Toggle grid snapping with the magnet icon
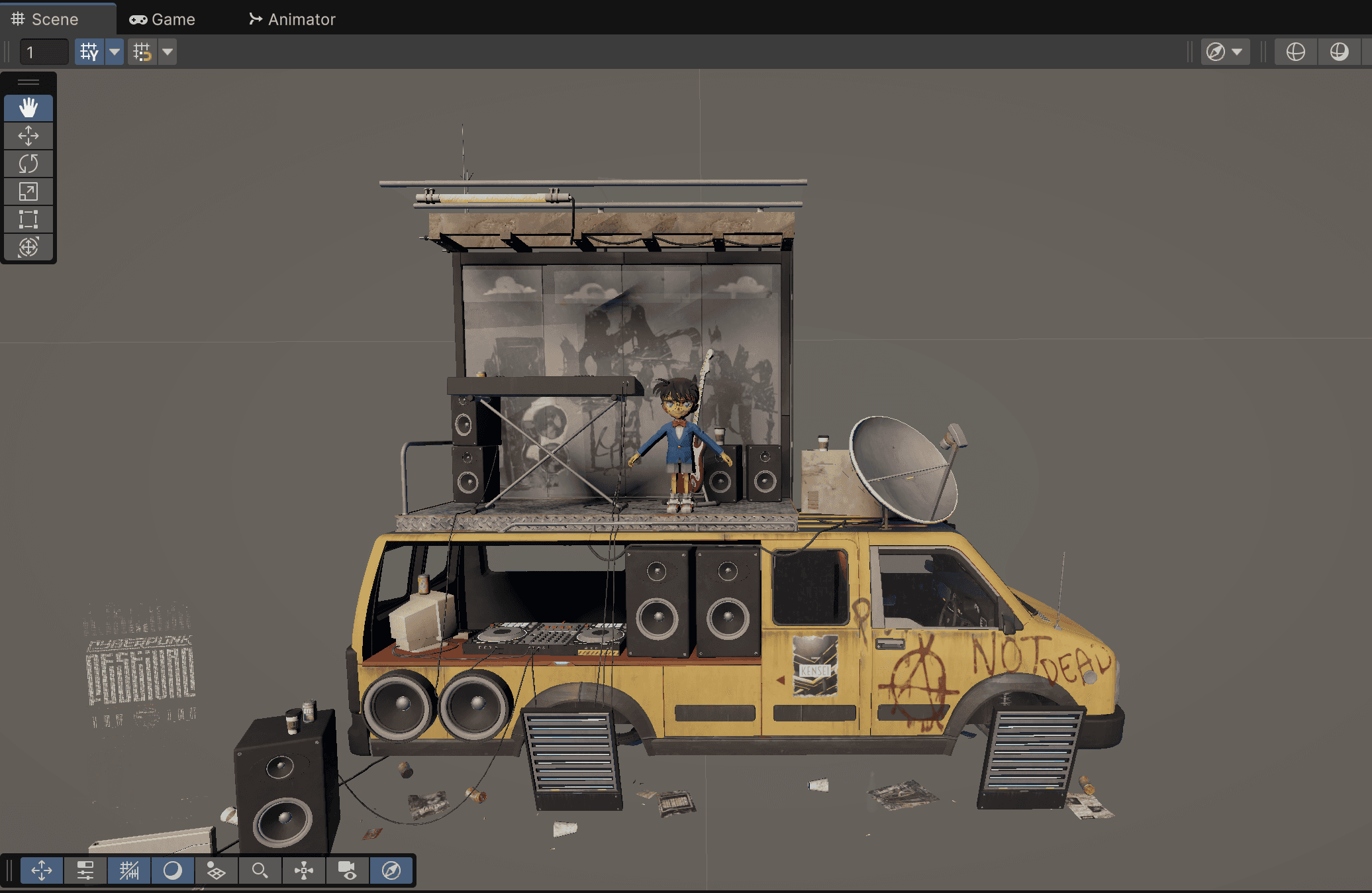The image size is (1372, 893). click(x=142, y=52)
